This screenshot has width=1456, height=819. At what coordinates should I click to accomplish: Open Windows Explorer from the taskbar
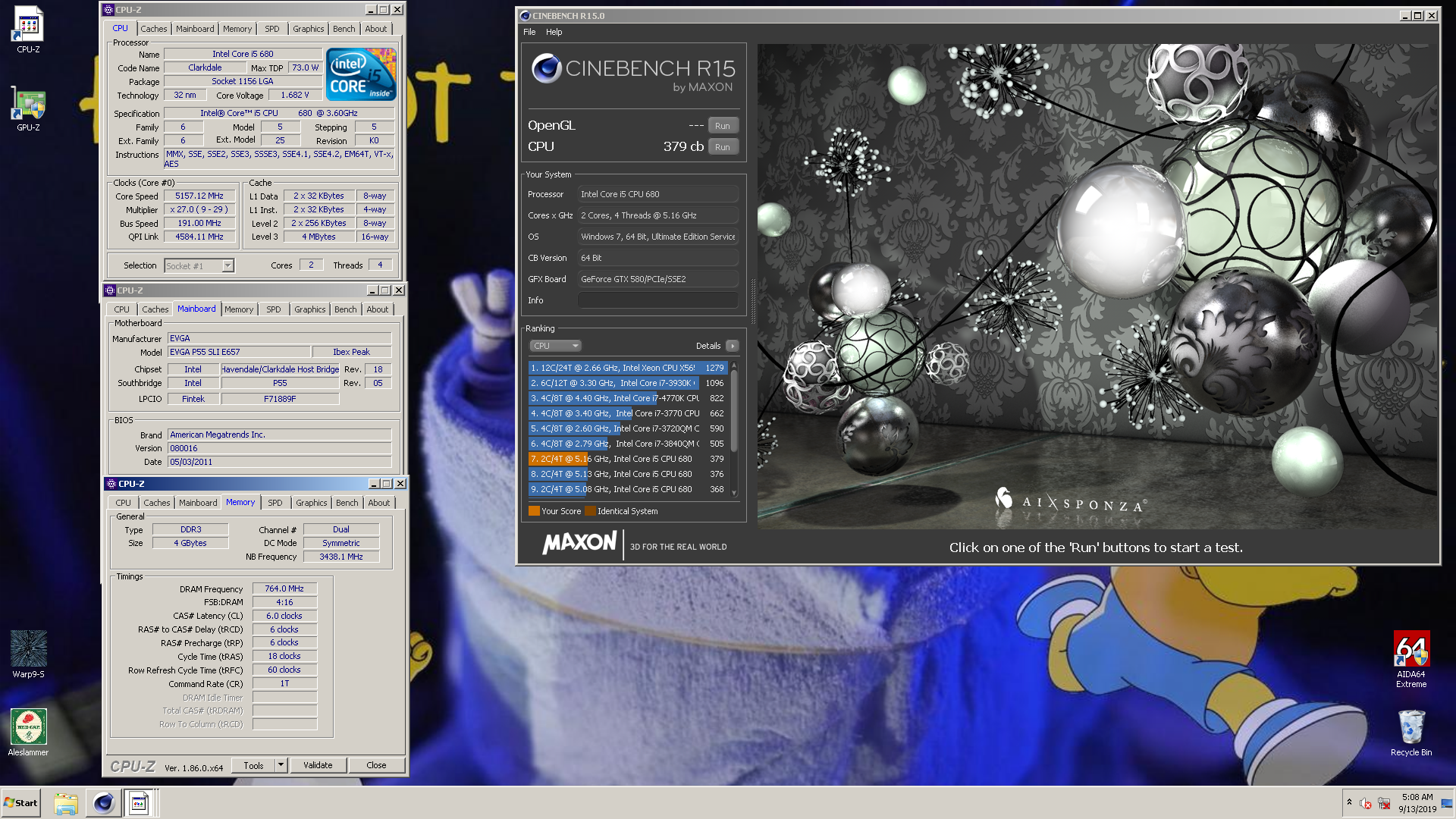pyautogui.click(x=66, y=804)
